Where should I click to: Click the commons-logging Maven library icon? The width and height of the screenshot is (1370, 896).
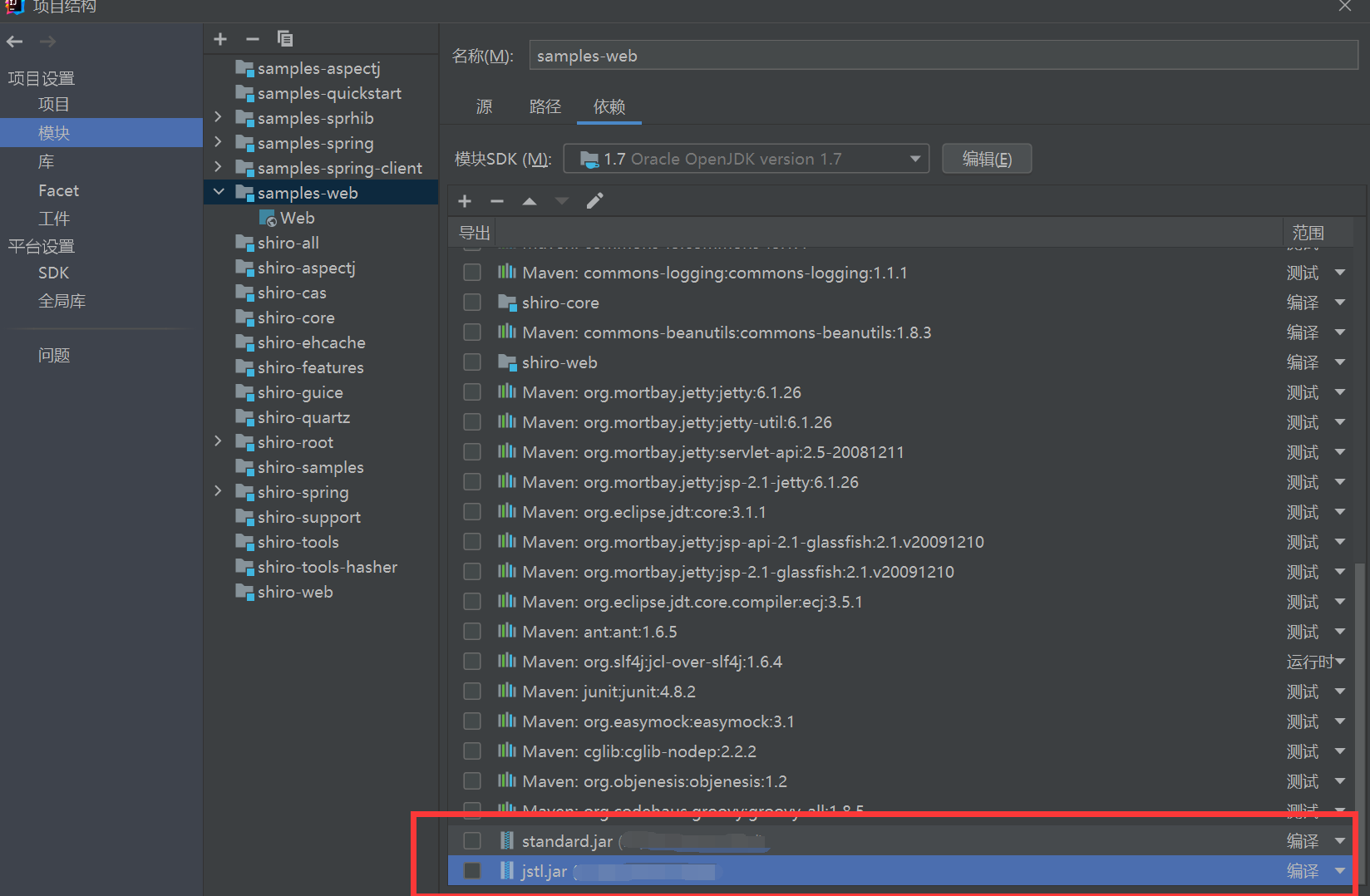pyautogui.click(x=507, y=273)
